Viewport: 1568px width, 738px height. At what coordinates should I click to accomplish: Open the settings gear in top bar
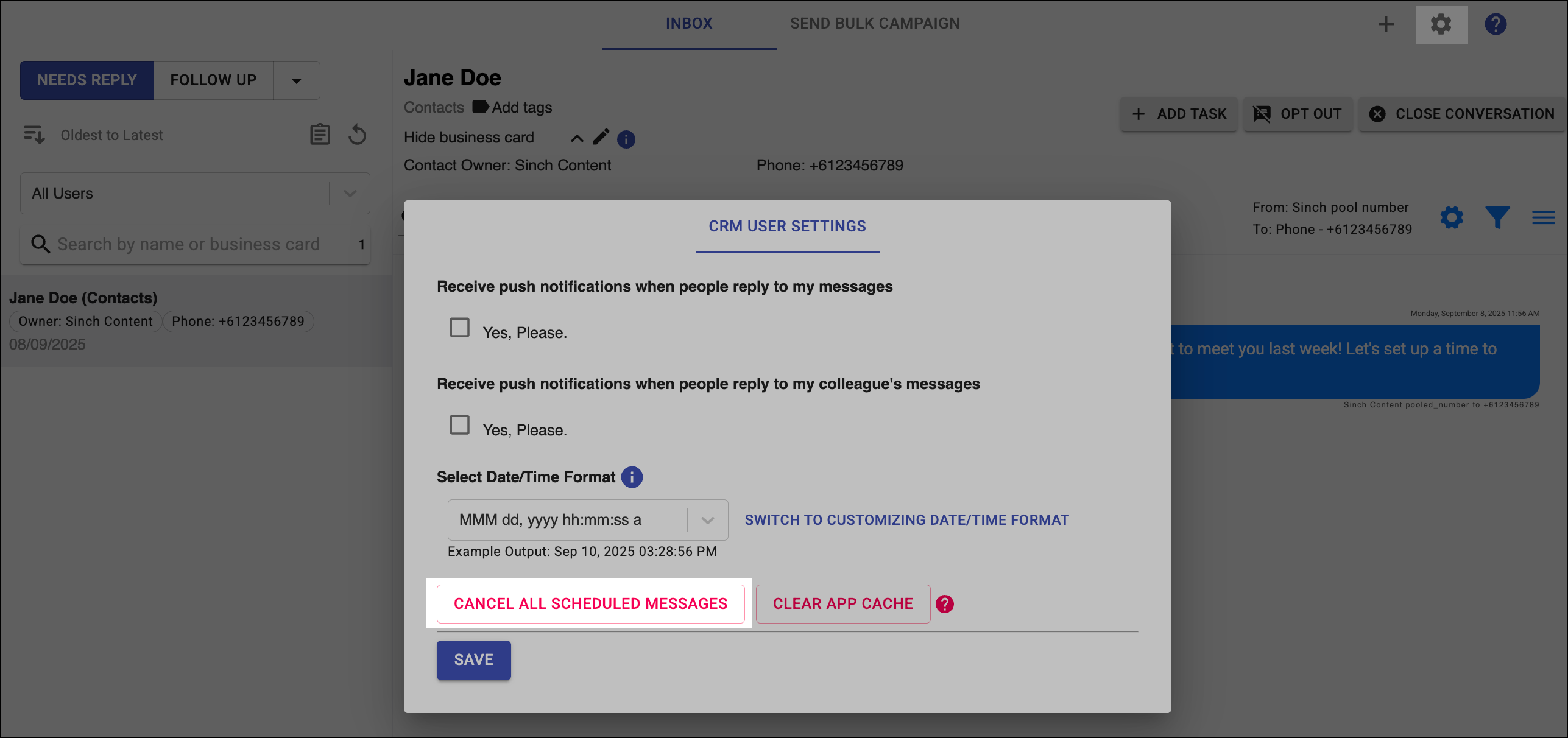pyautogui.click(x=1441, y=25)
